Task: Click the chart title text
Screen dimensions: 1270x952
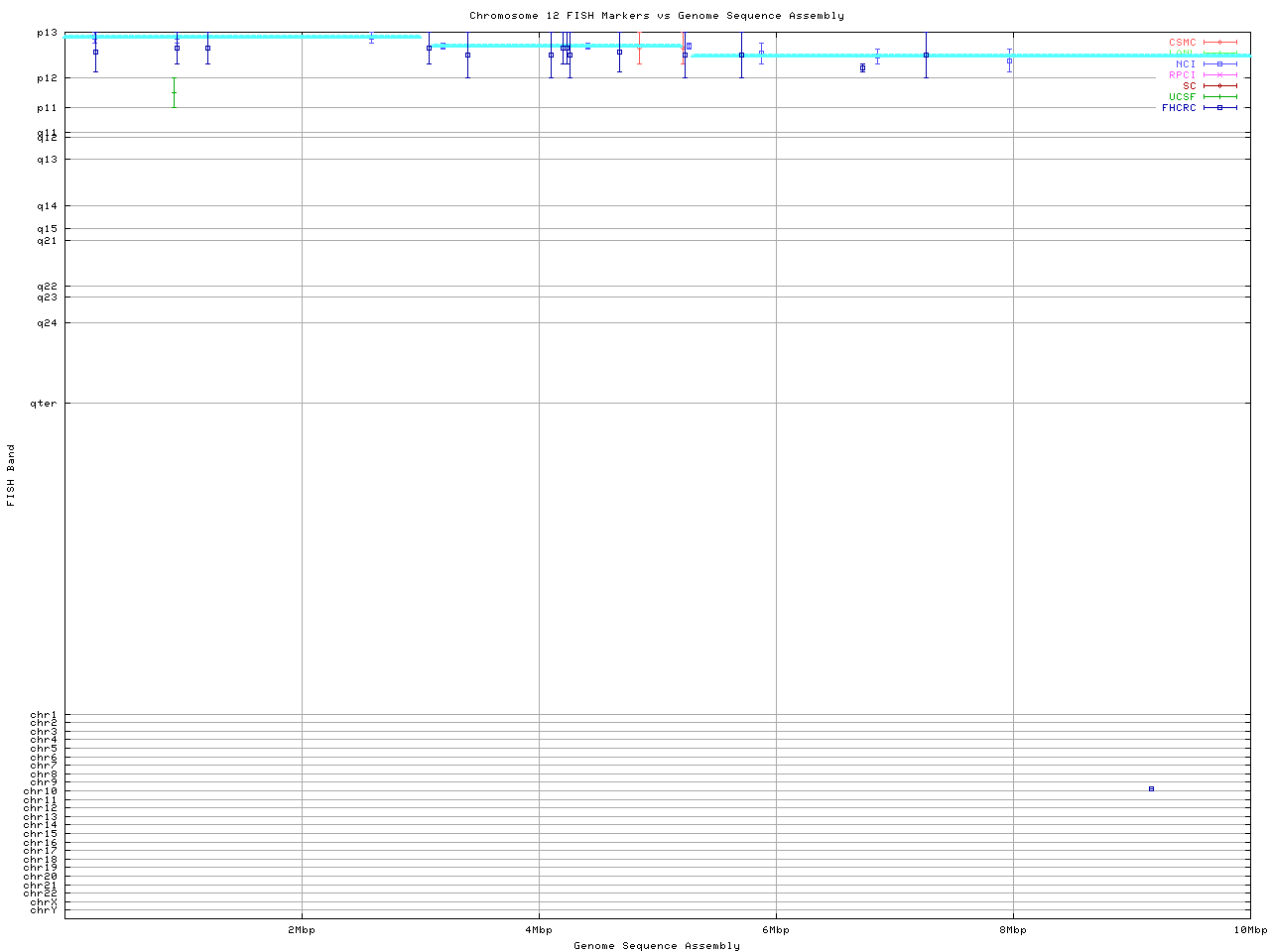Action: 656,16
